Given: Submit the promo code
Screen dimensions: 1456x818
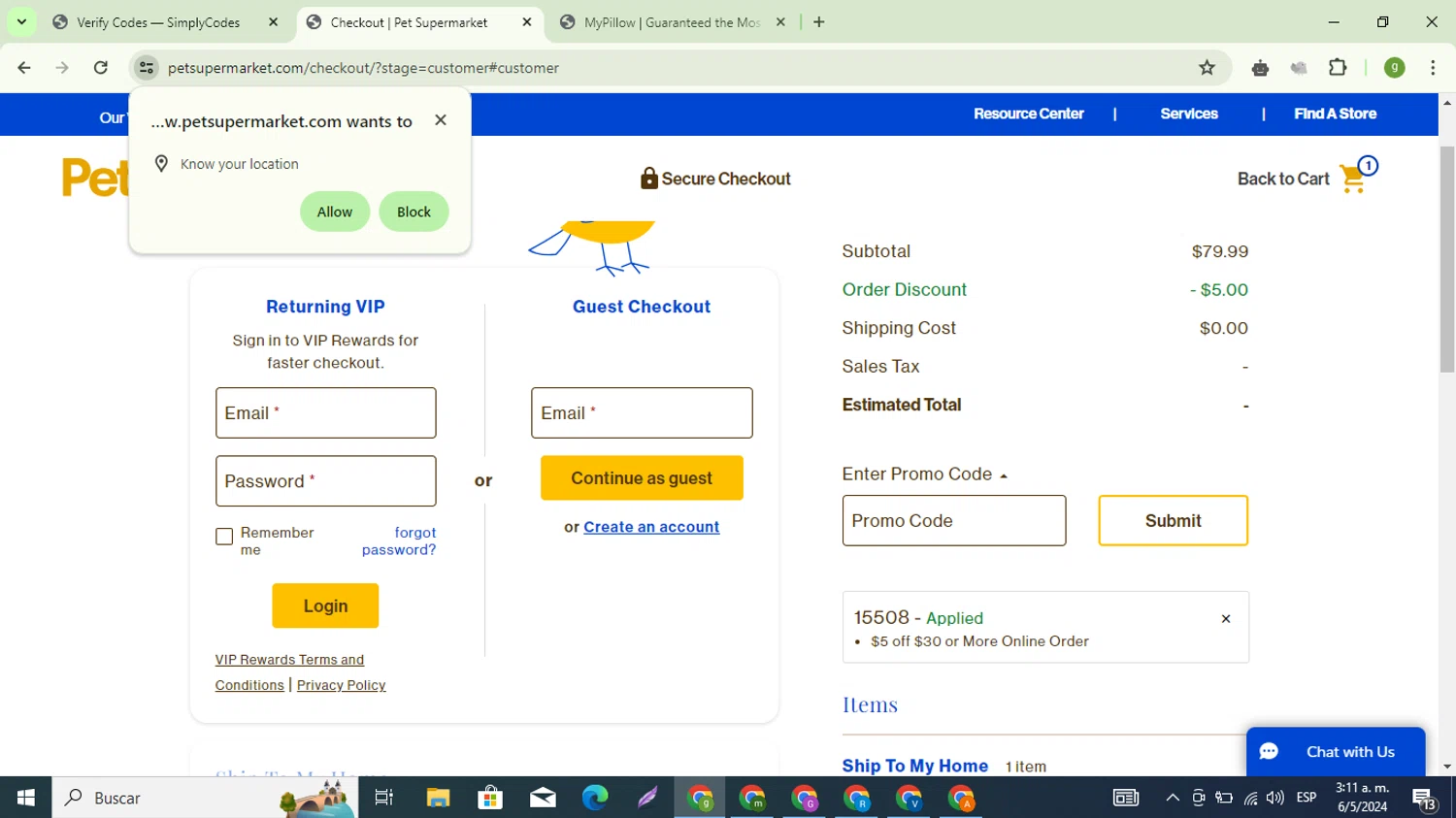Looking at the screenshot, I should 1173,521.
